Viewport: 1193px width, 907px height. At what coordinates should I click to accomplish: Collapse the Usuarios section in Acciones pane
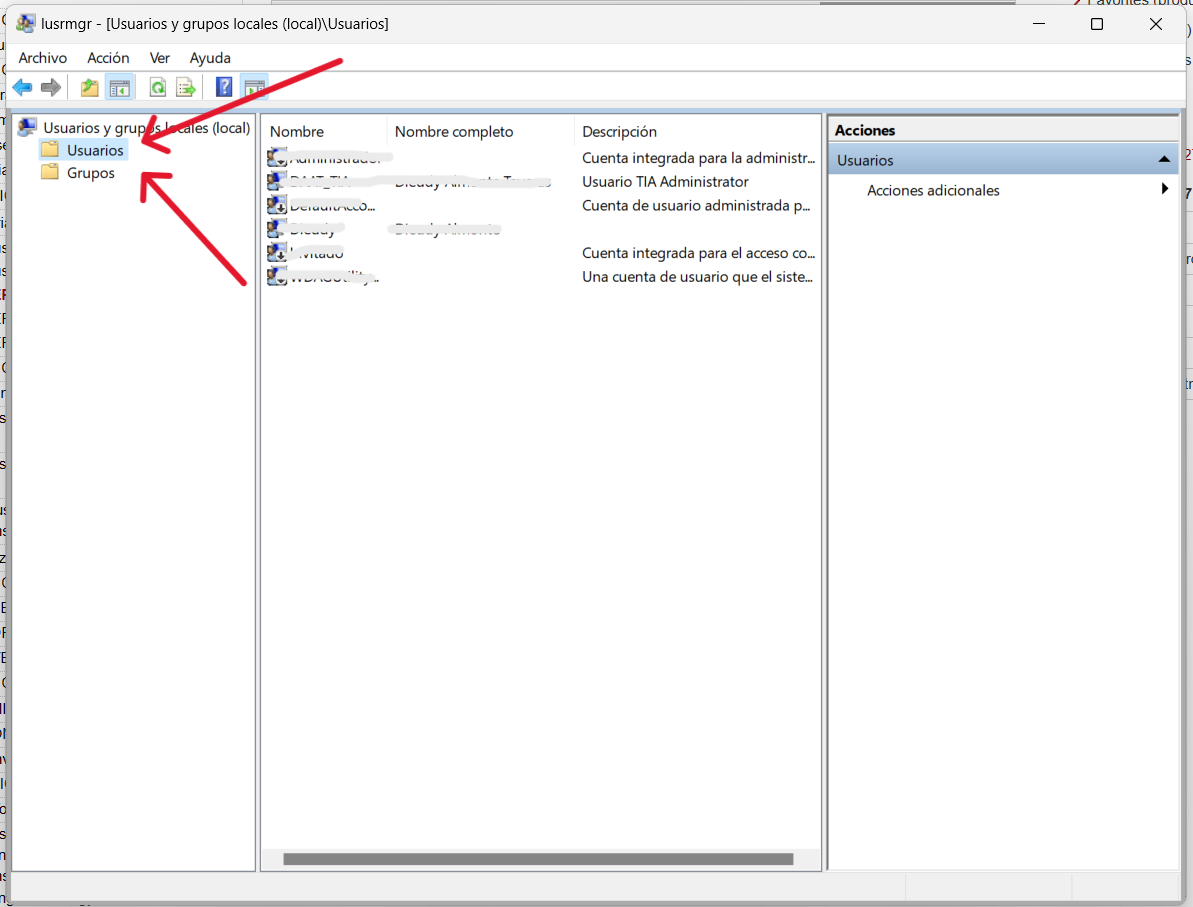tap(1164, 159)
